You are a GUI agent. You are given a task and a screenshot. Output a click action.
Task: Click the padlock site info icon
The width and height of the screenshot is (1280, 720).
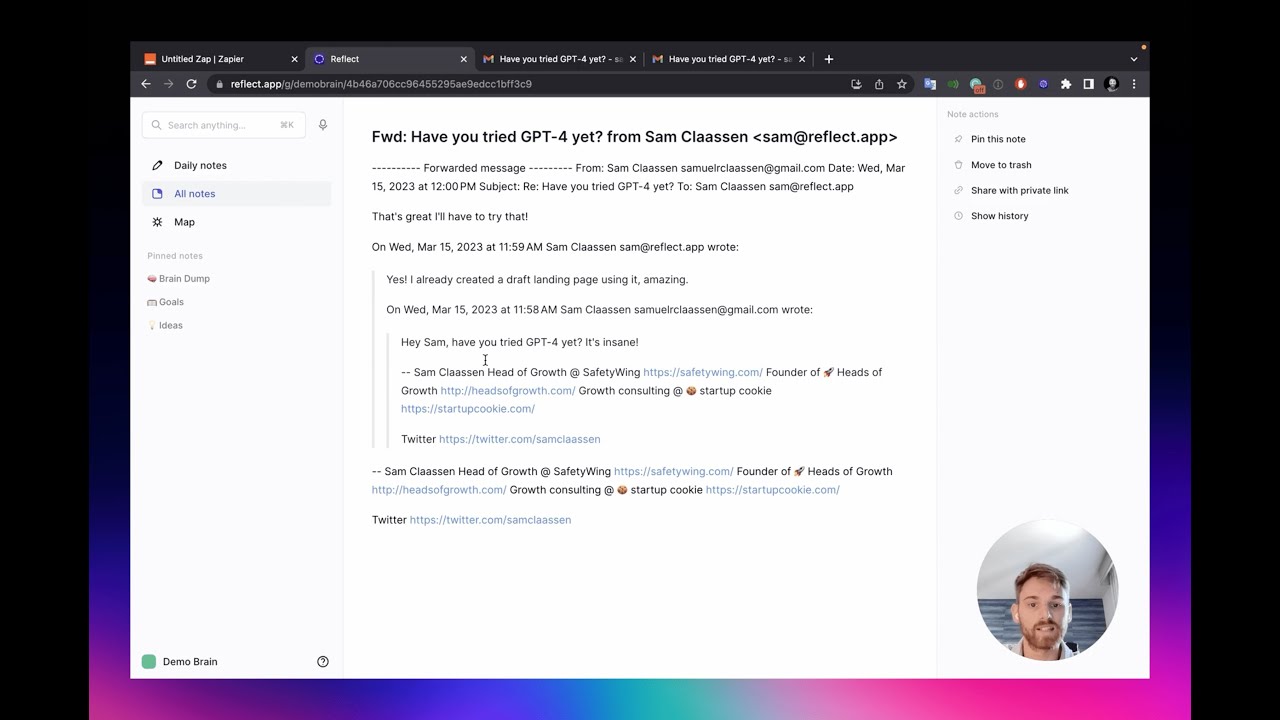coord(219,84)
